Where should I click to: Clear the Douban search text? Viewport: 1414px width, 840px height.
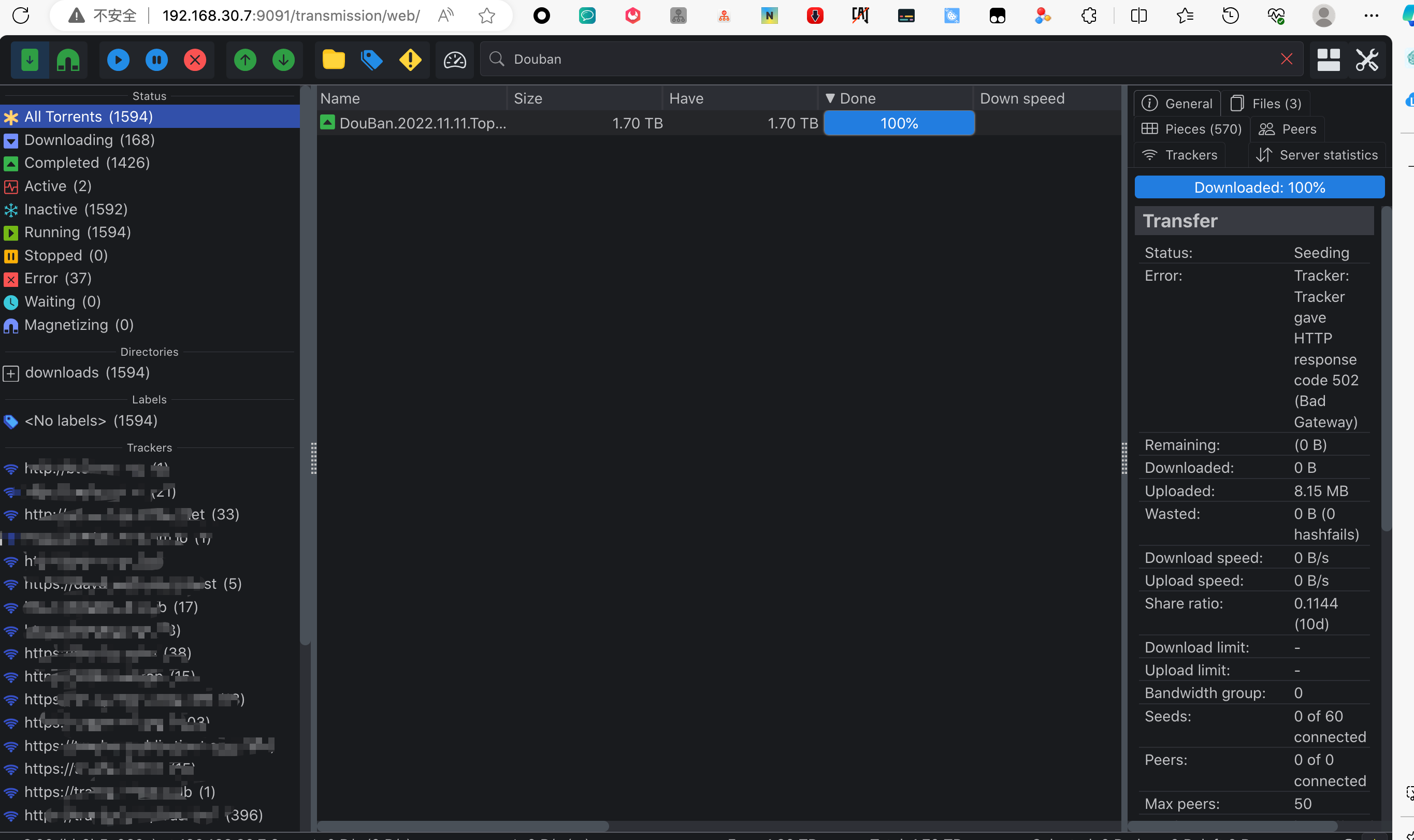coord(1287,59)
